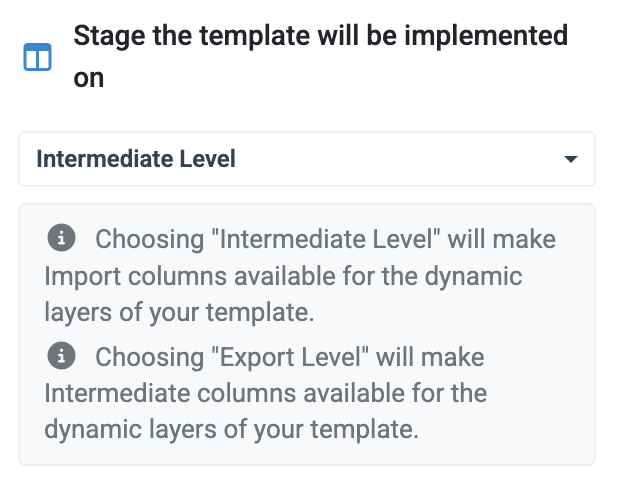The height and width of the screenshot is (488, 618).
Task: Click "Choosing" at the start of first hint
Action: [150, 239]
